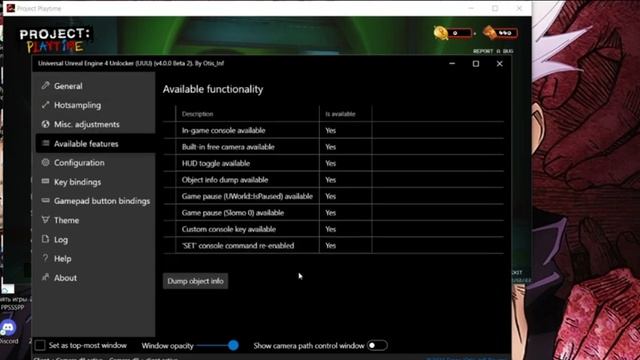Click the Misc. adjustments globe icon
The image size is (640, 360).
click(45, 124)
